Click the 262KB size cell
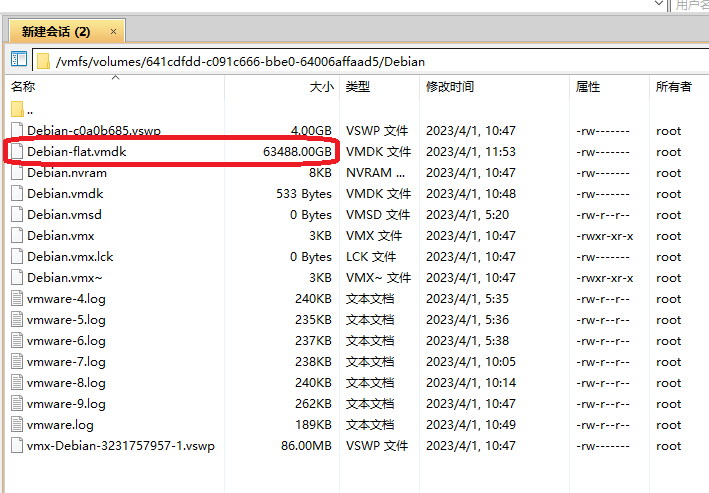Image resolution: width=709 pixels, height=493 pixels. (313, 403)
